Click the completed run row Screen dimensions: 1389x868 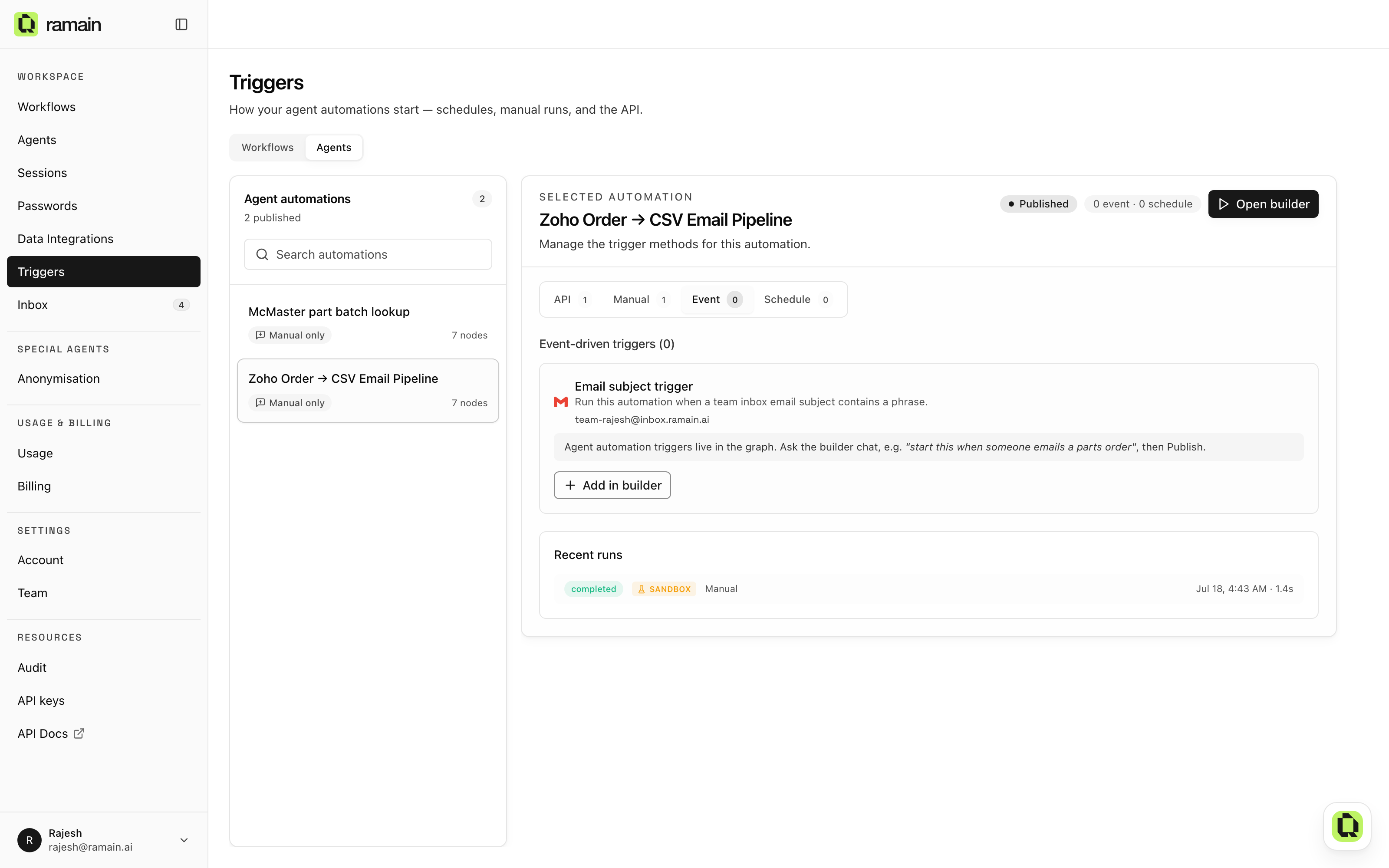(928, 589)
